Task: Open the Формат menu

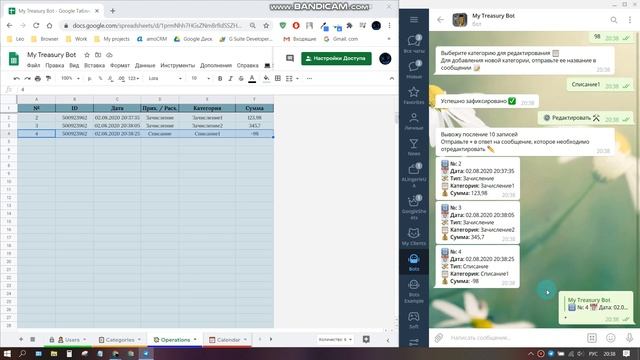Action: pos(120,65)
